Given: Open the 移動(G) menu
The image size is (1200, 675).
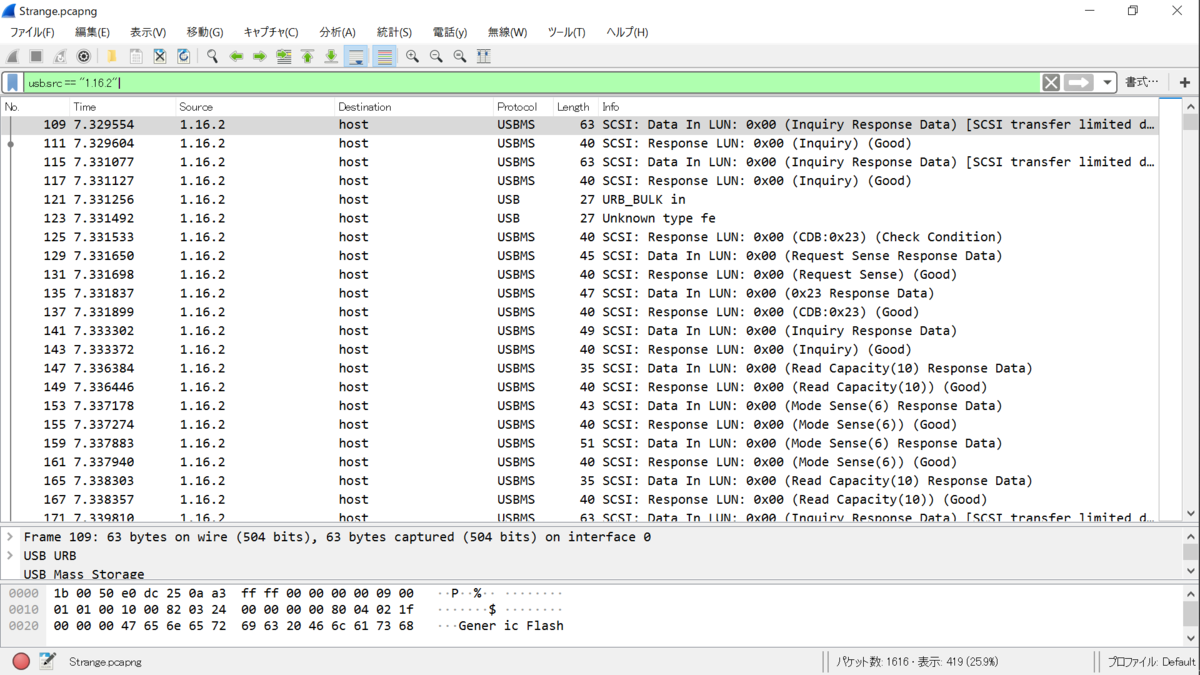Looking at the screenshot, I should (205, 32).
